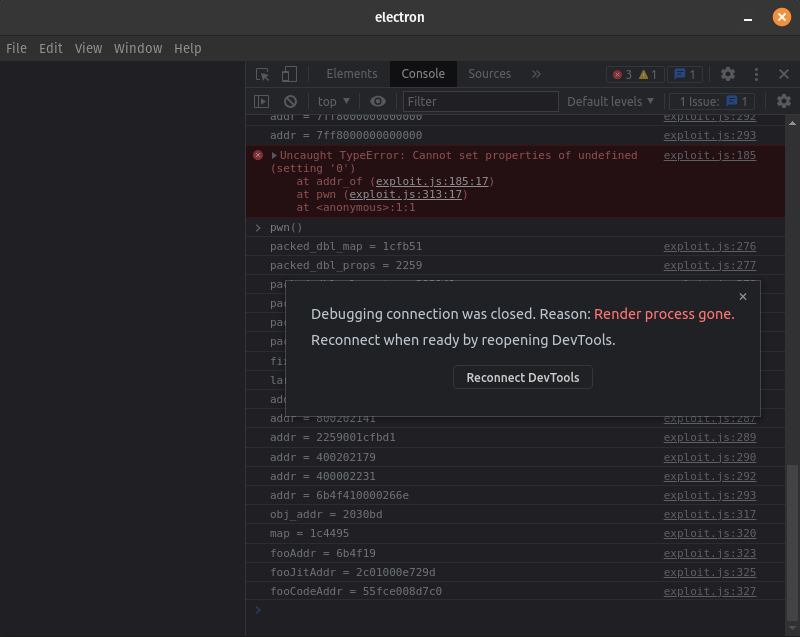Expand the Uncaught TypeError stack trace

pos(274,155)
